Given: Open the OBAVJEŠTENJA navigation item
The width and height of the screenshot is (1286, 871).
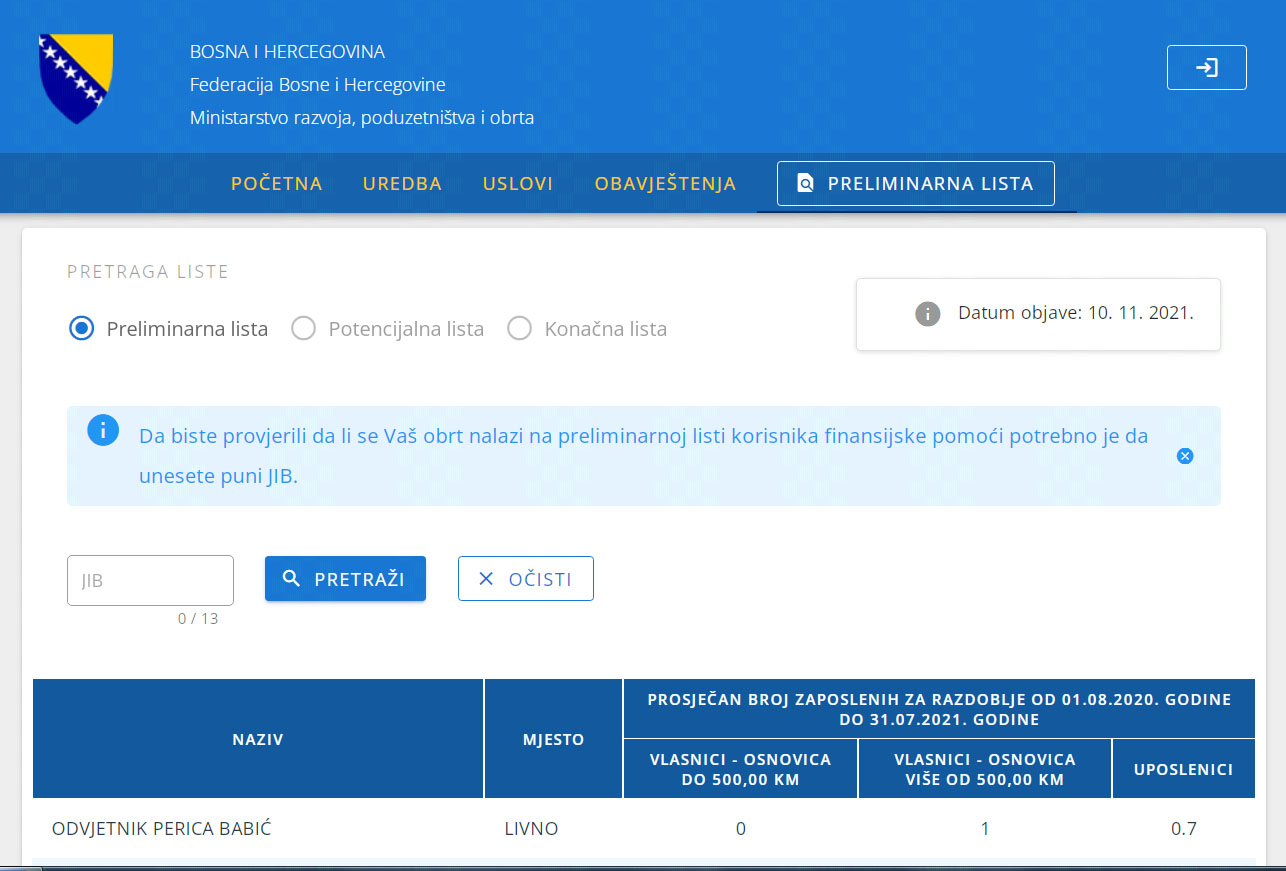Looking at the screenshot, I should [x=665, y=184].
